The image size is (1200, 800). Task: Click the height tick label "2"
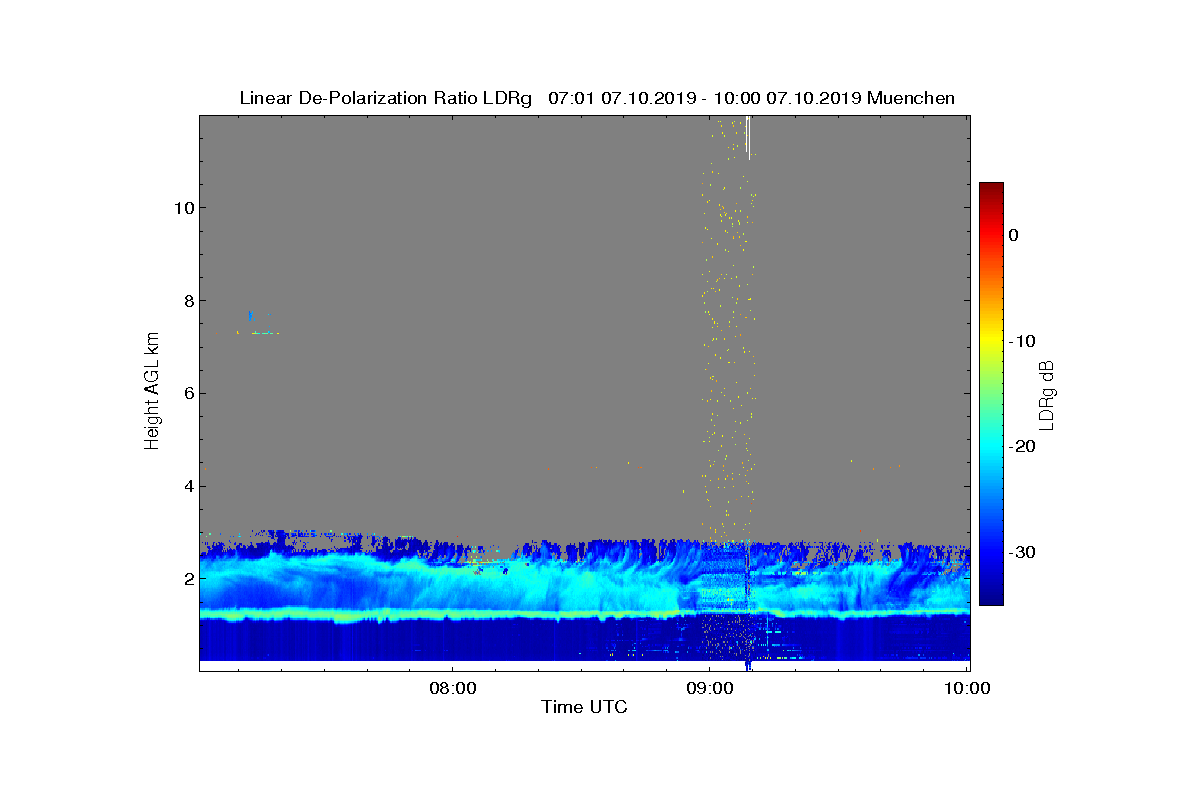tap(187, 579)
